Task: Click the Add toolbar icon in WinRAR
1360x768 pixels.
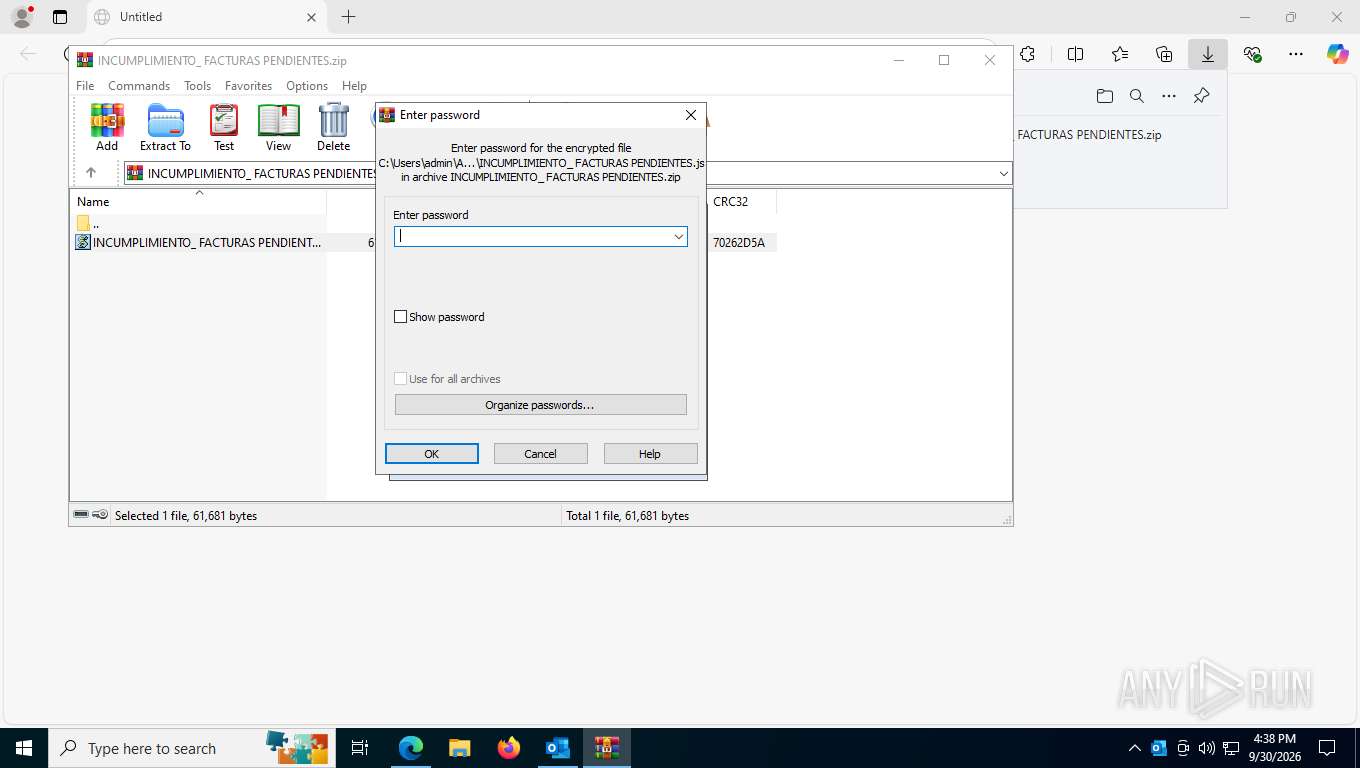Action: pos(107,128)
